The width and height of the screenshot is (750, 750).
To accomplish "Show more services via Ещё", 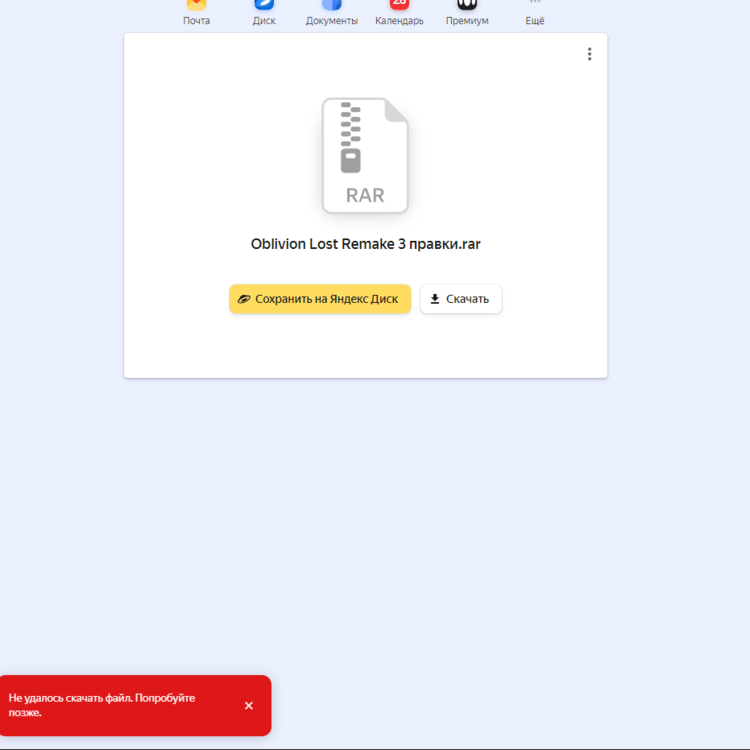I will 535,12.
